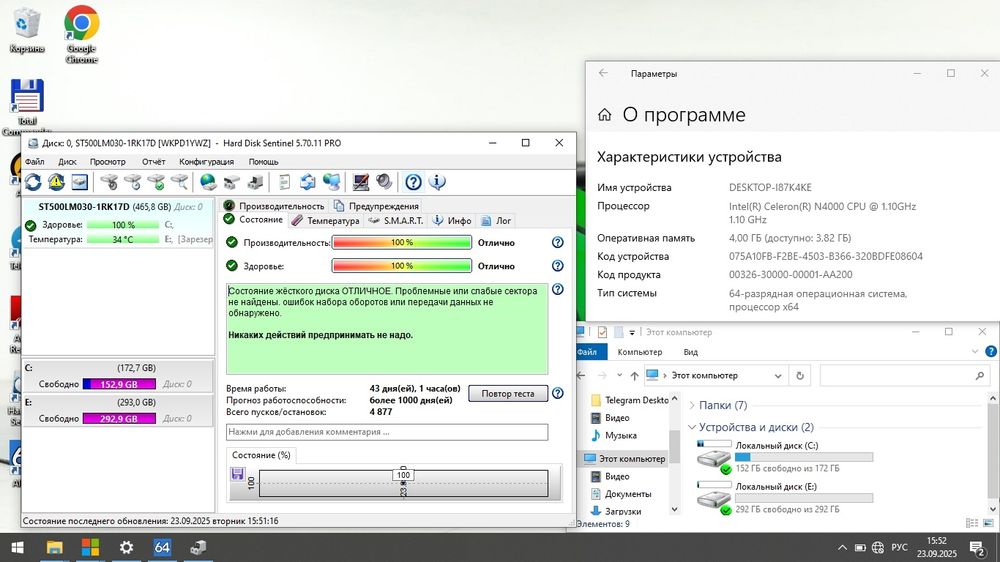Switch Explorer to details view icon

tap(972, 523)
